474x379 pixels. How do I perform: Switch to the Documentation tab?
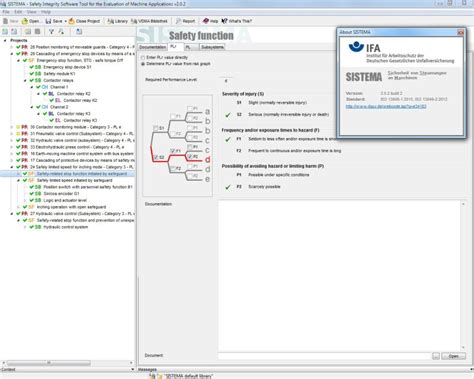click(x=152, y=47)
